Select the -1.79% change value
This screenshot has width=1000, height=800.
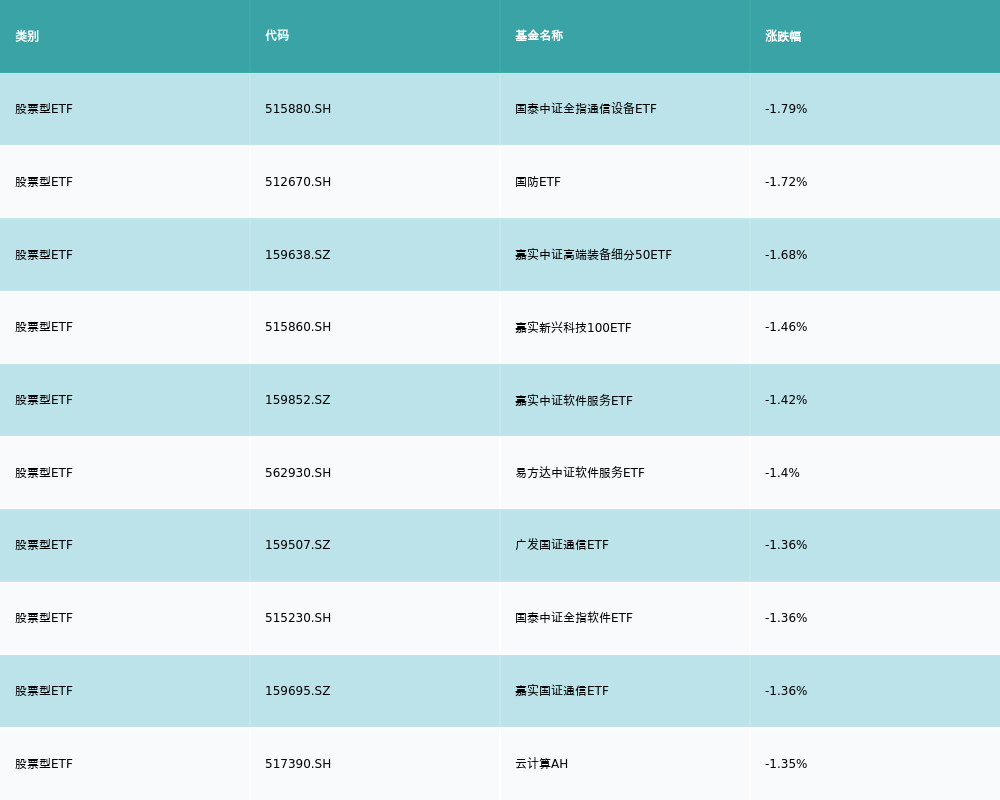click(786, 109)
